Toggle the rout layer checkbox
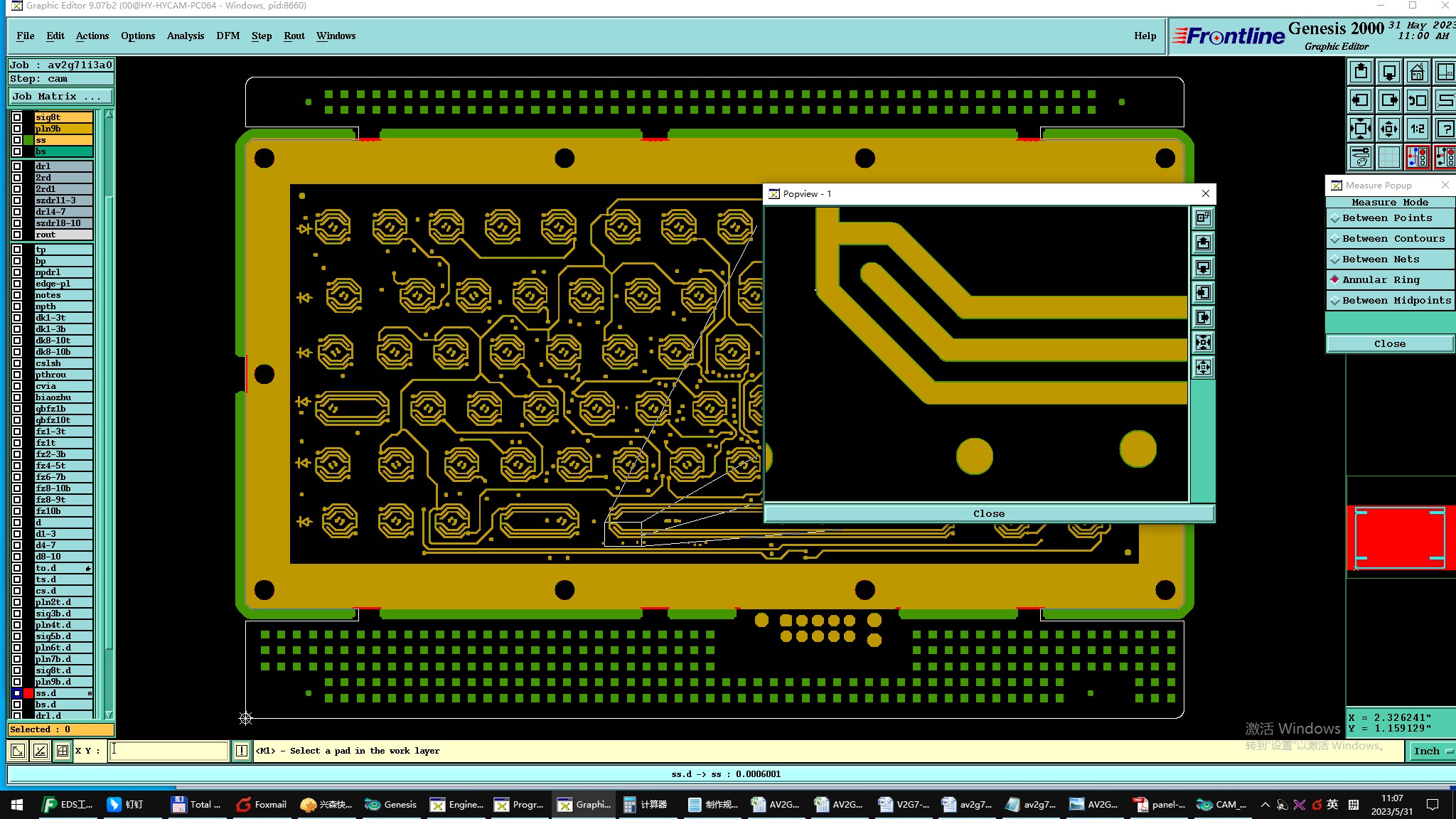 tap(17, 235)
